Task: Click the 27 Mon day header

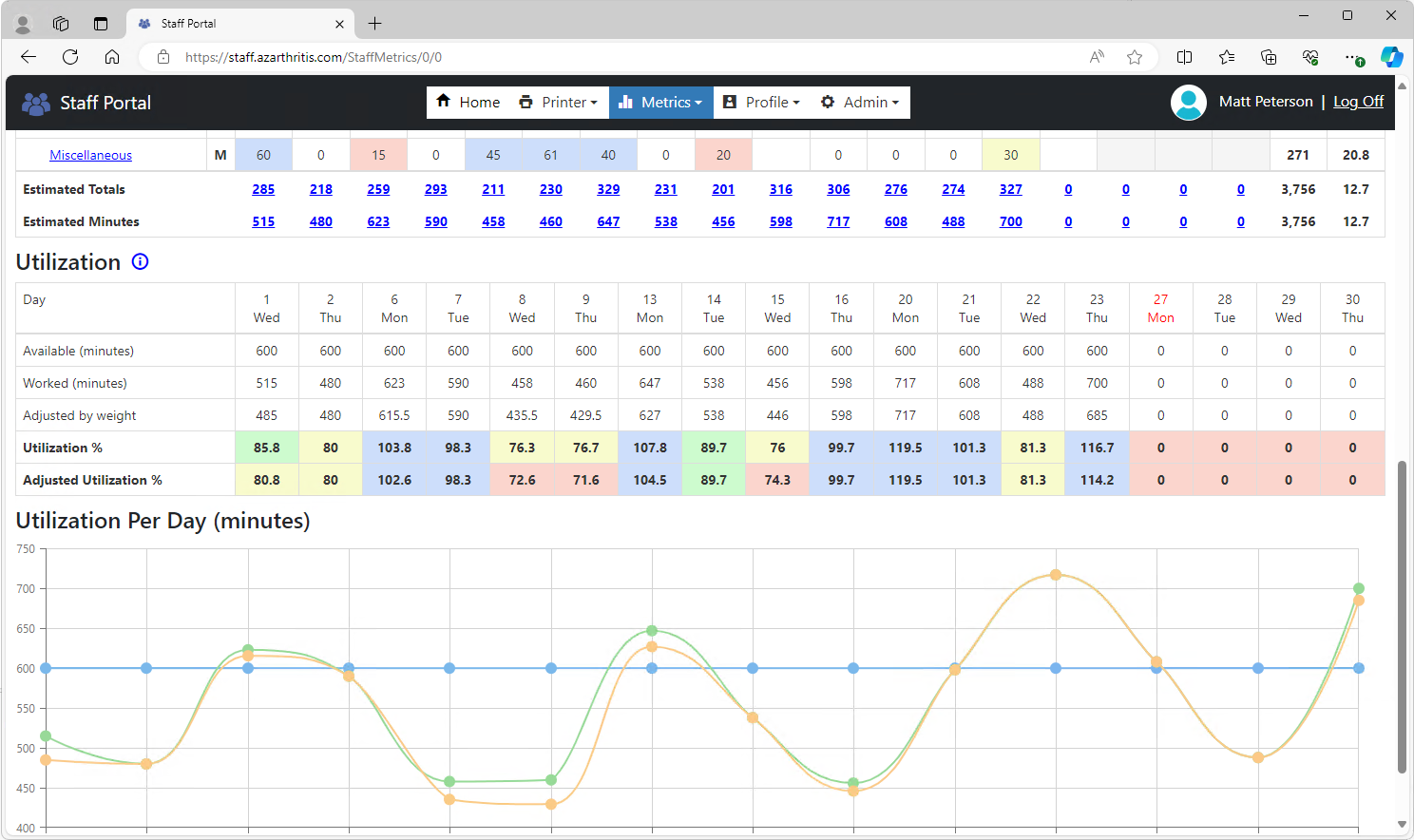Action: (x=1161, y=308)
